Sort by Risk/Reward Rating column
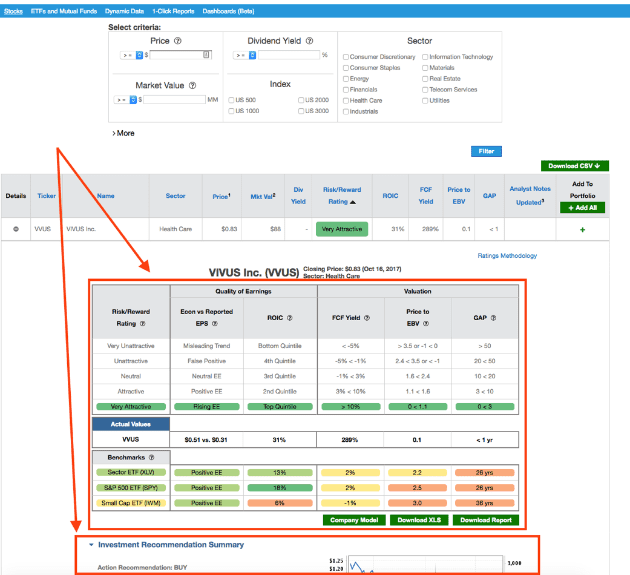 (x=342, y=196)
